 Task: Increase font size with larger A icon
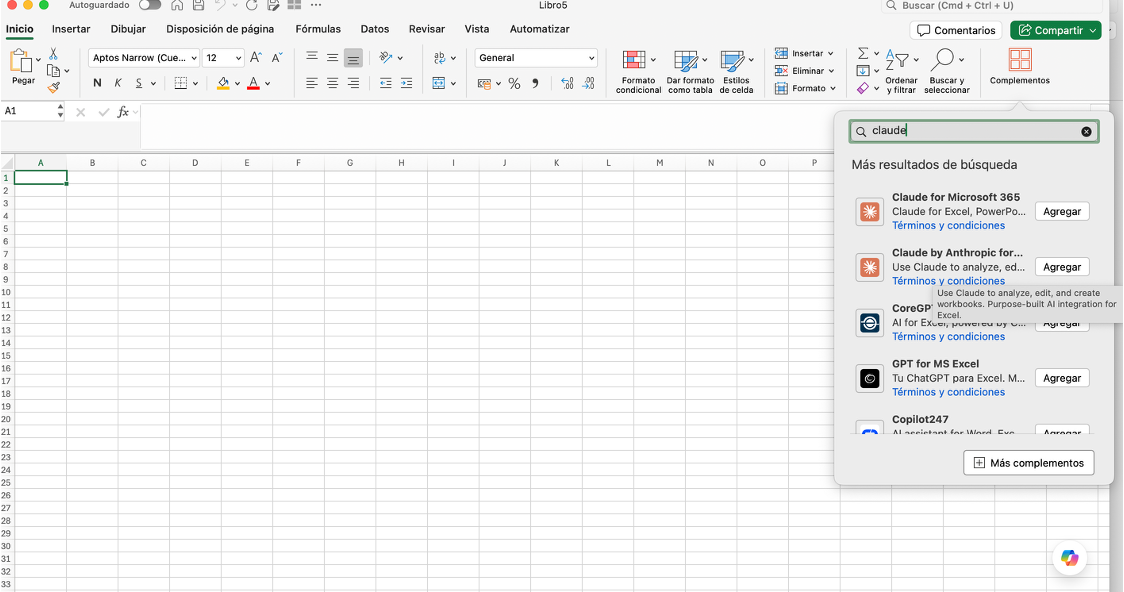256,57
